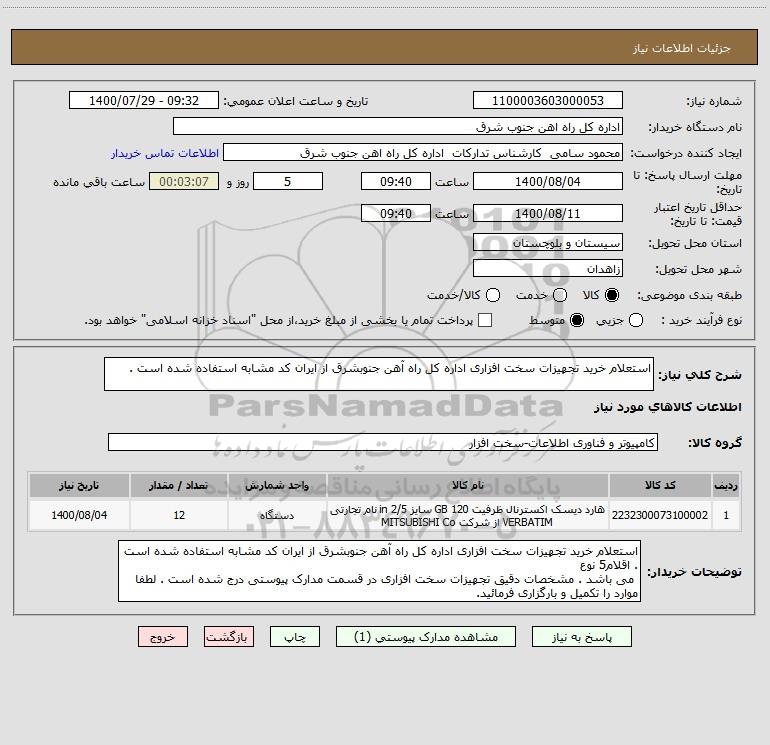
Task: Click the quantity cell 12
Action: coord(179,515)
